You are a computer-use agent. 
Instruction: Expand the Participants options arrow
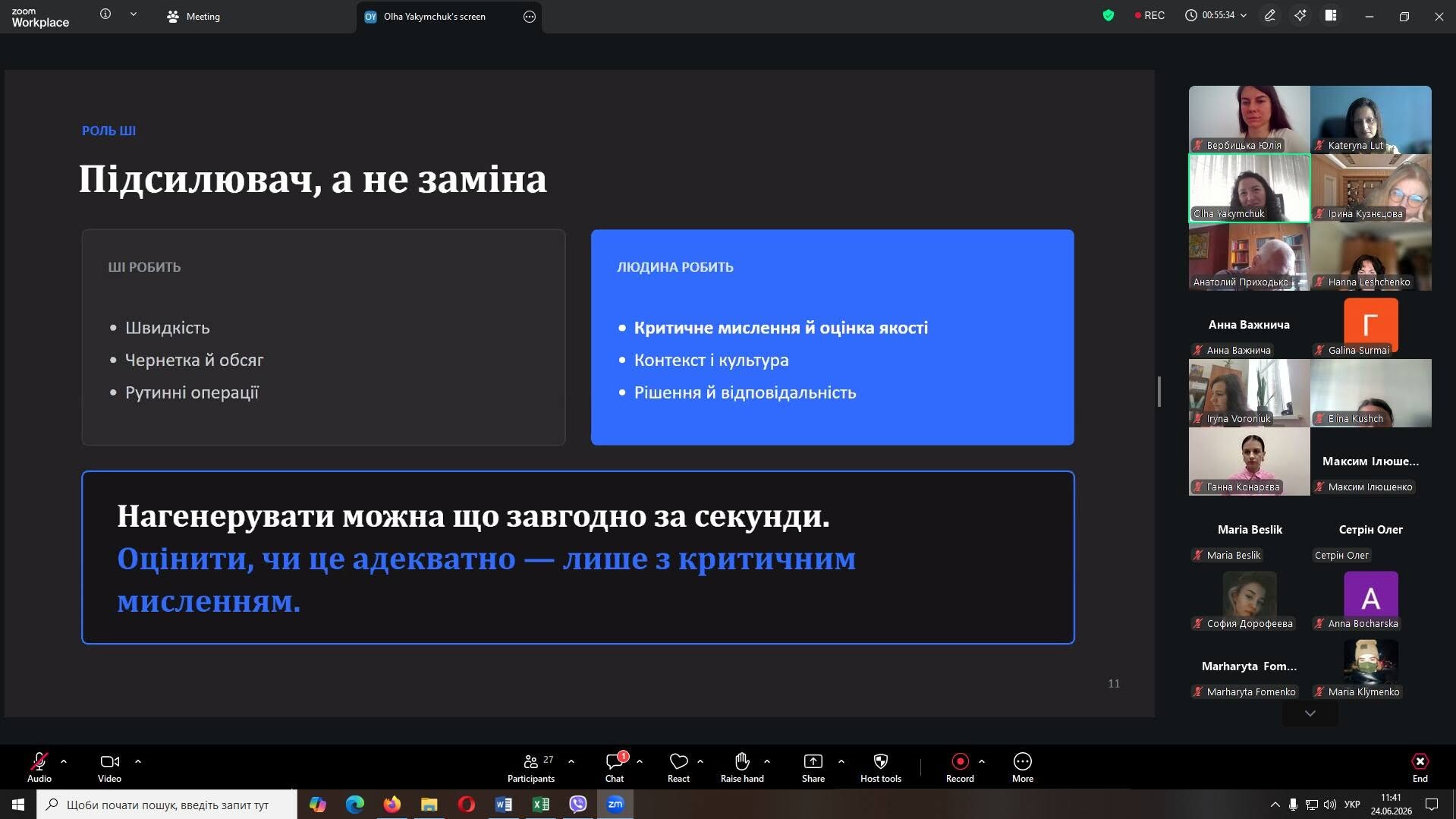coord(571,761)
